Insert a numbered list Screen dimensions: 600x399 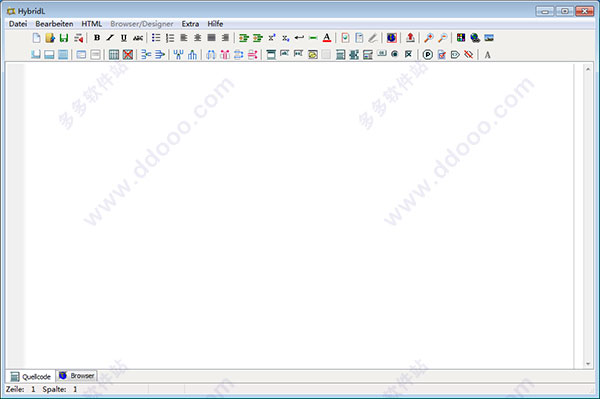click(x=170, y=38)
